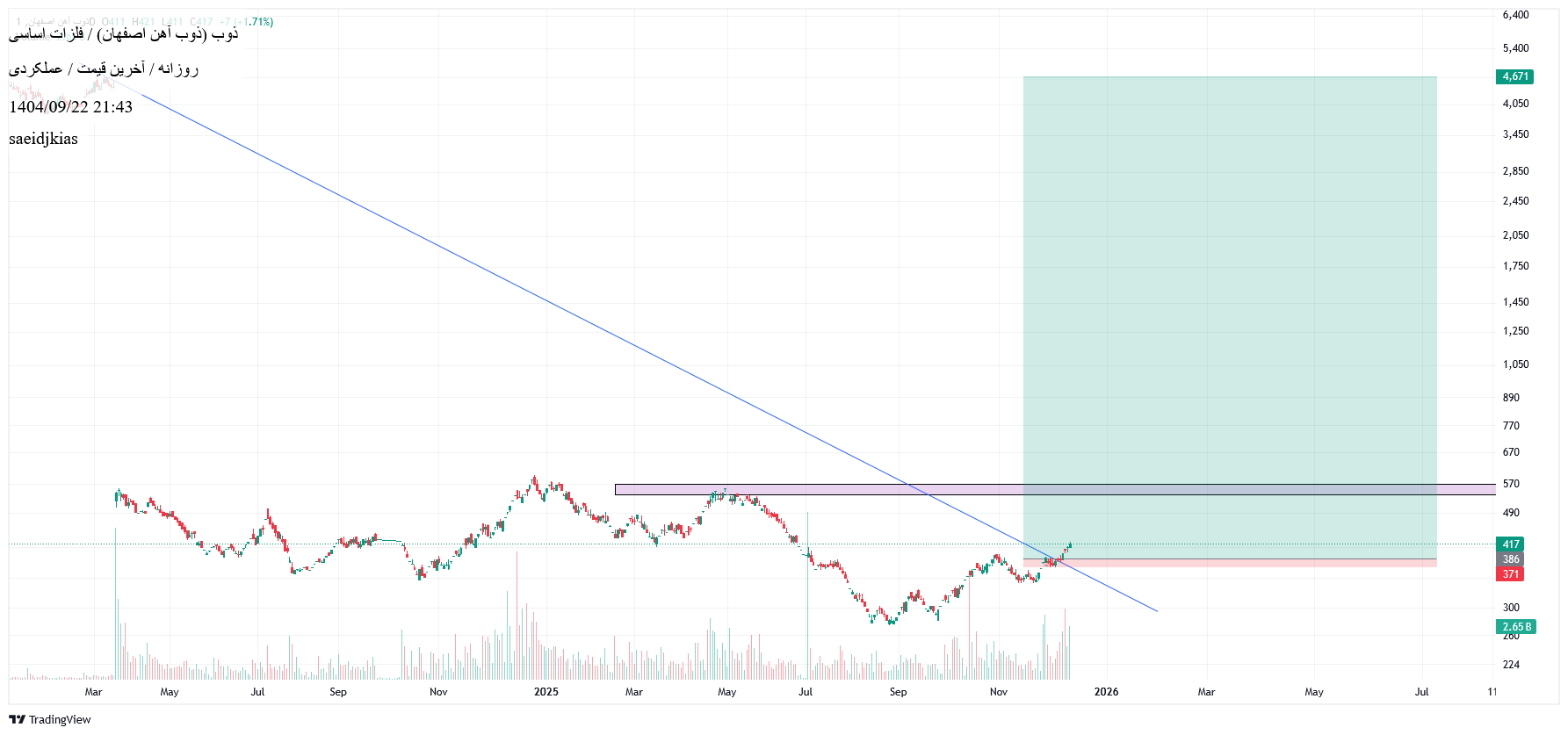Click the TradingView text link

click(x=60, y=720)
